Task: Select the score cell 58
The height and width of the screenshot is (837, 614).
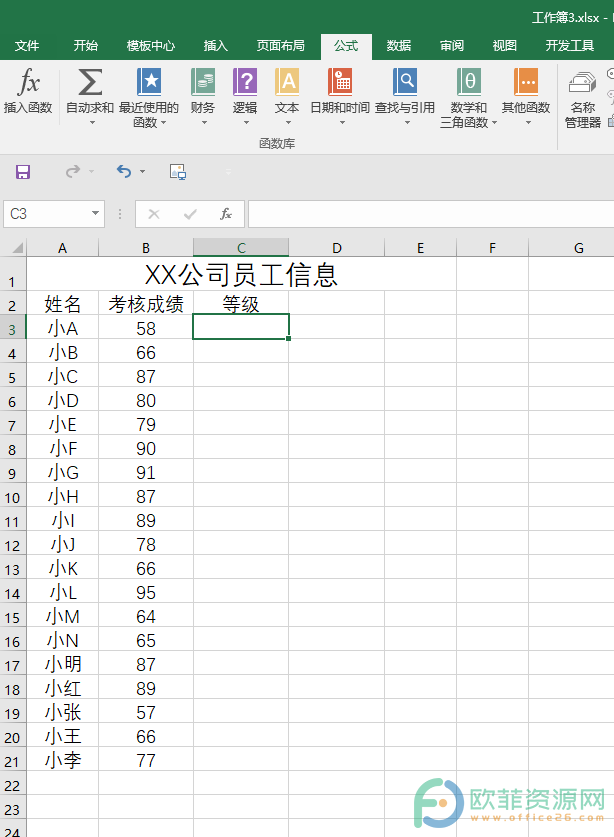Action: 146,328
